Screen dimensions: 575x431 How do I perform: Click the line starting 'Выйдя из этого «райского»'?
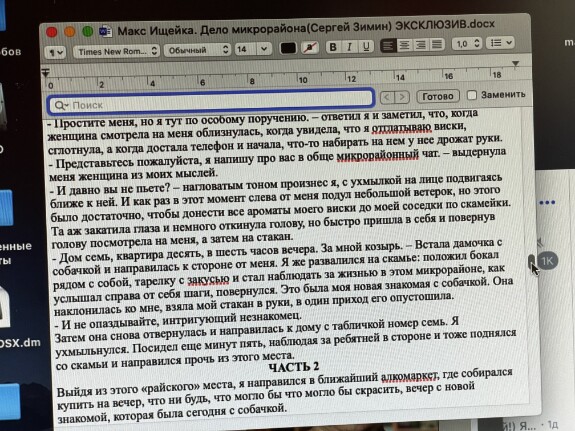pyautogui.click(x=285, y=382)
